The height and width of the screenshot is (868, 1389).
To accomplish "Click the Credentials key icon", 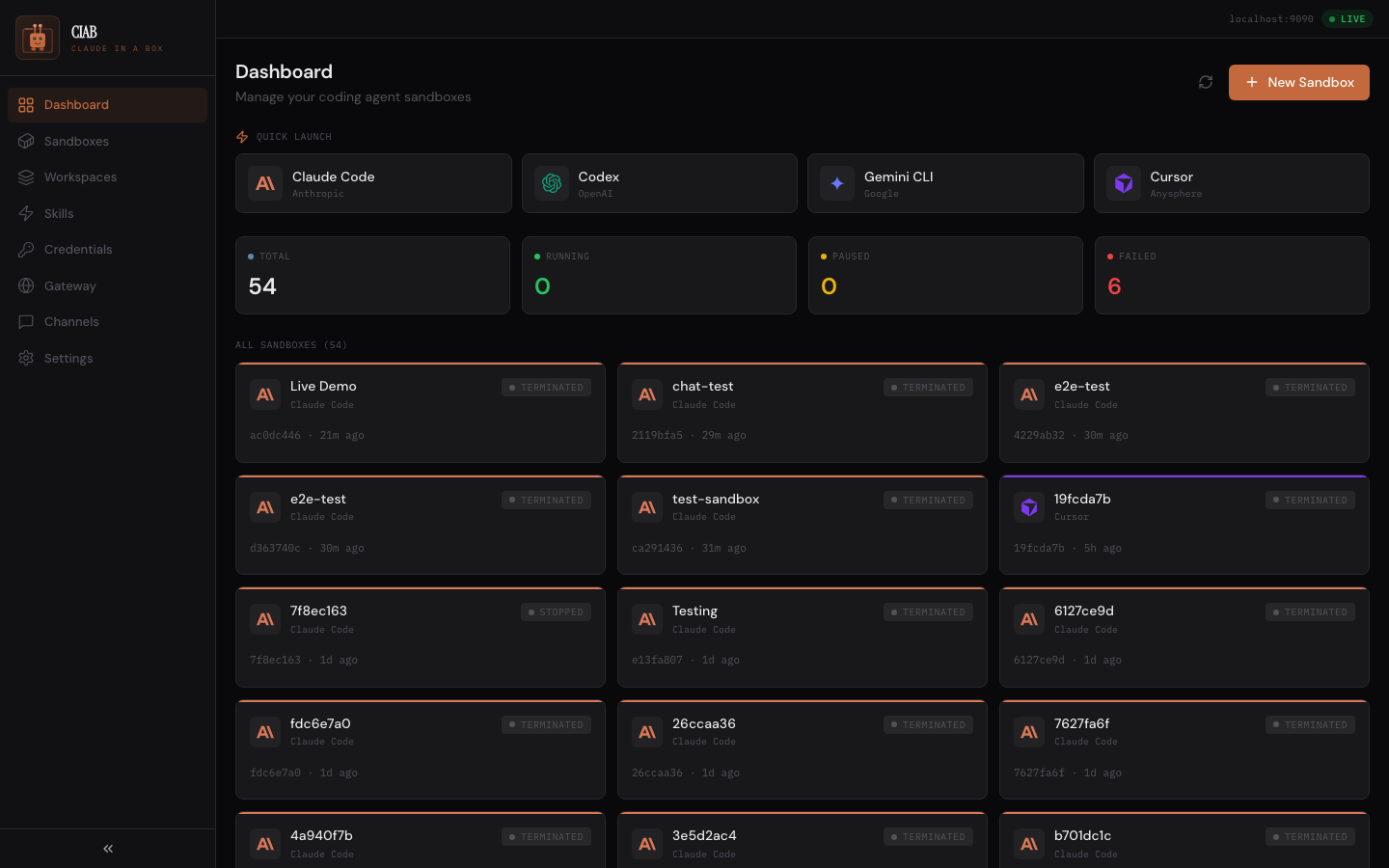I will pyautogui.click(x=26, y=250).
